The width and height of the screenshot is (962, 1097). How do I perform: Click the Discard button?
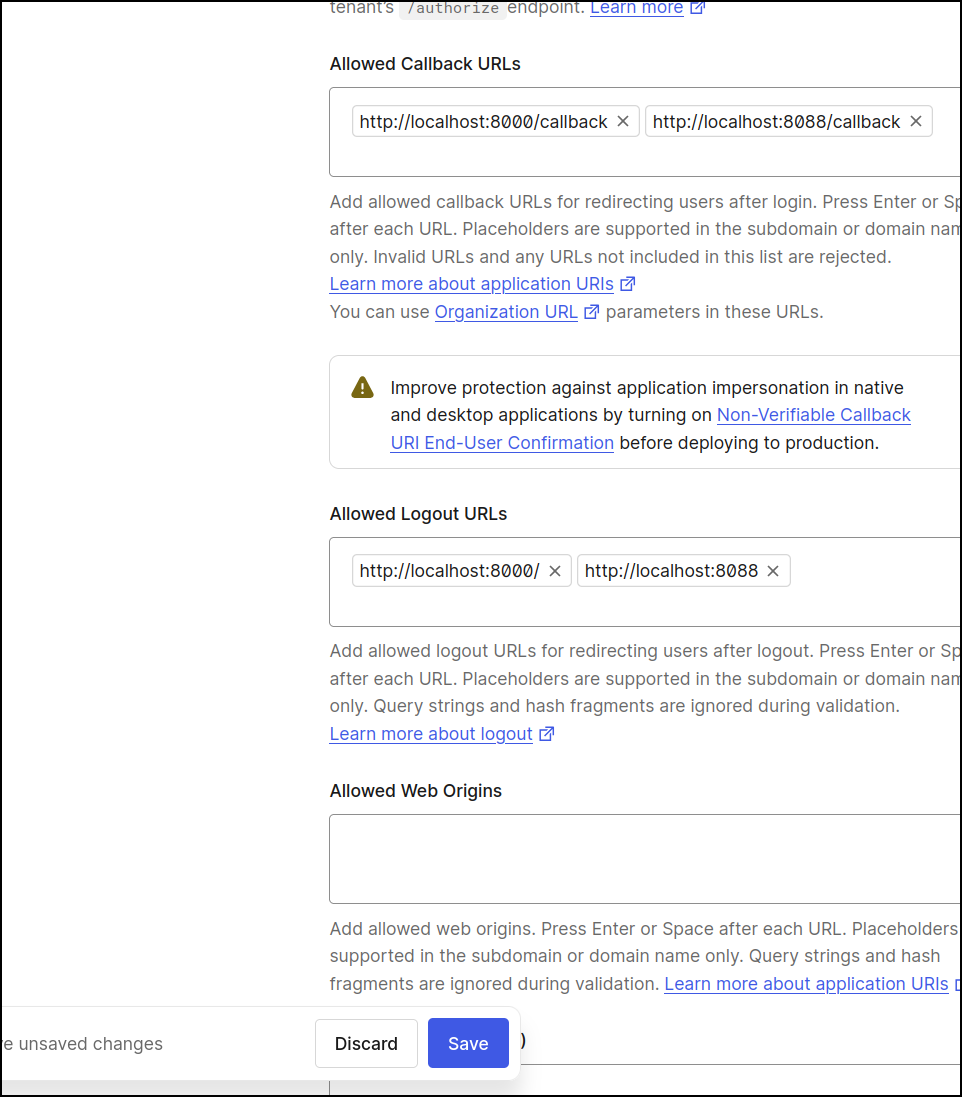[366, 1043]
